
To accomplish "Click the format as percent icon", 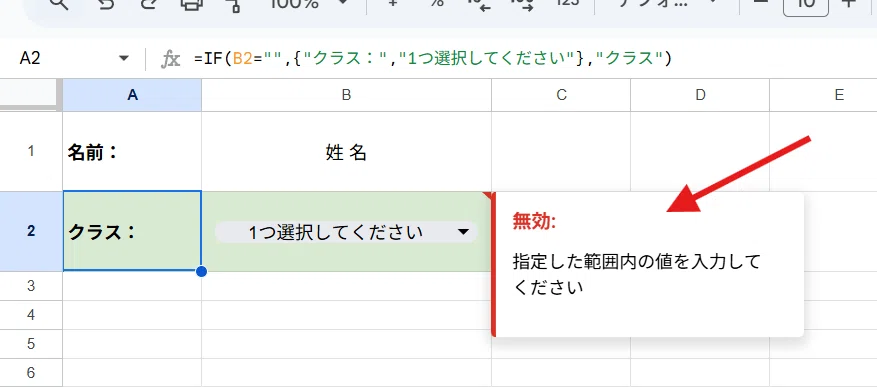I will 437,3.
